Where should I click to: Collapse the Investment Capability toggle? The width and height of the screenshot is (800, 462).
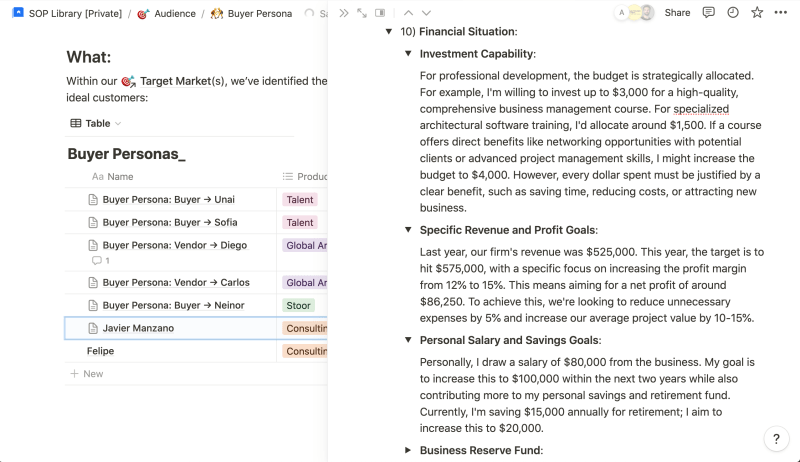tap(408, 54)
